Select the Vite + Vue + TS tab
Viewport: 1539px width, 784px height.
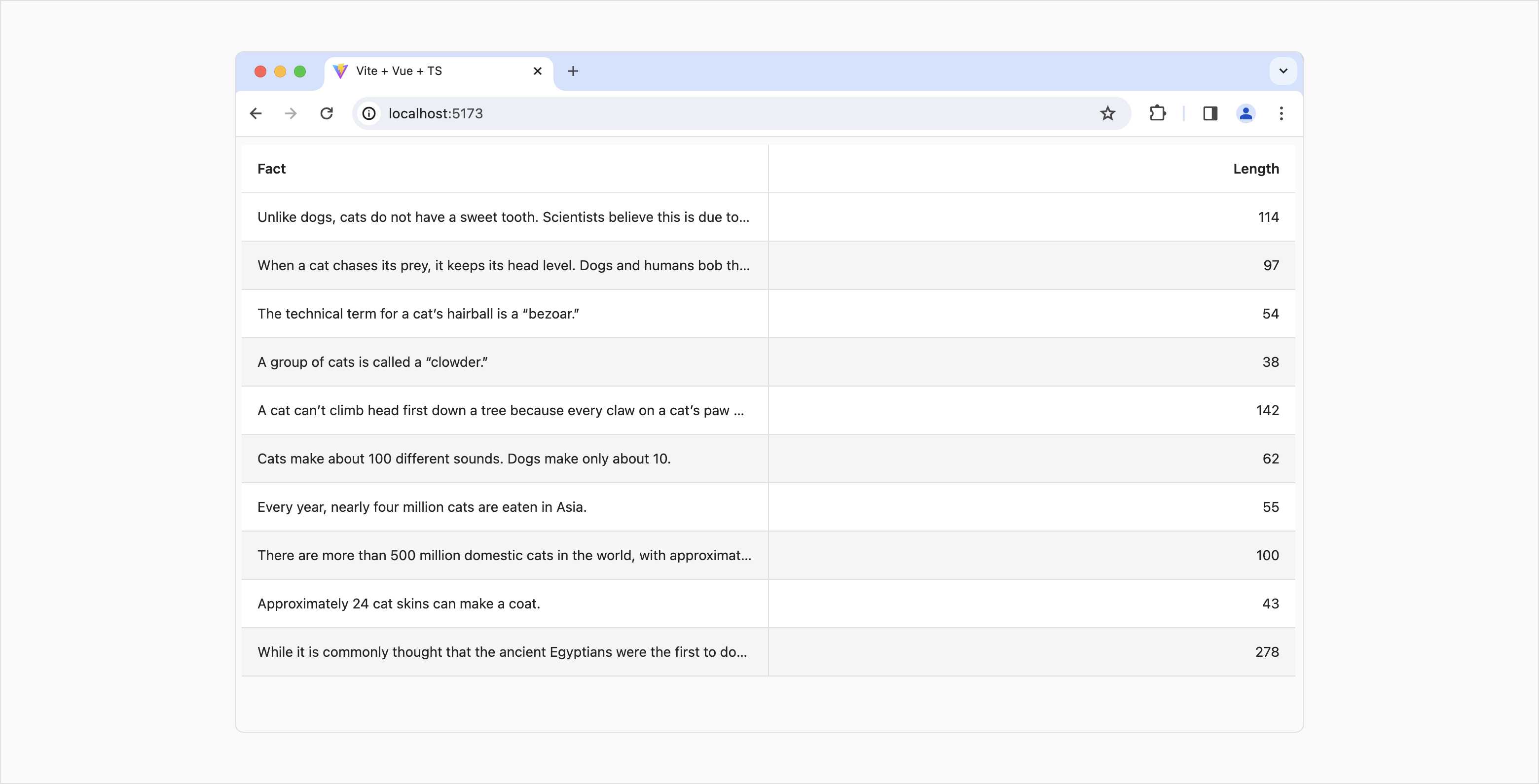coord(418,71)
